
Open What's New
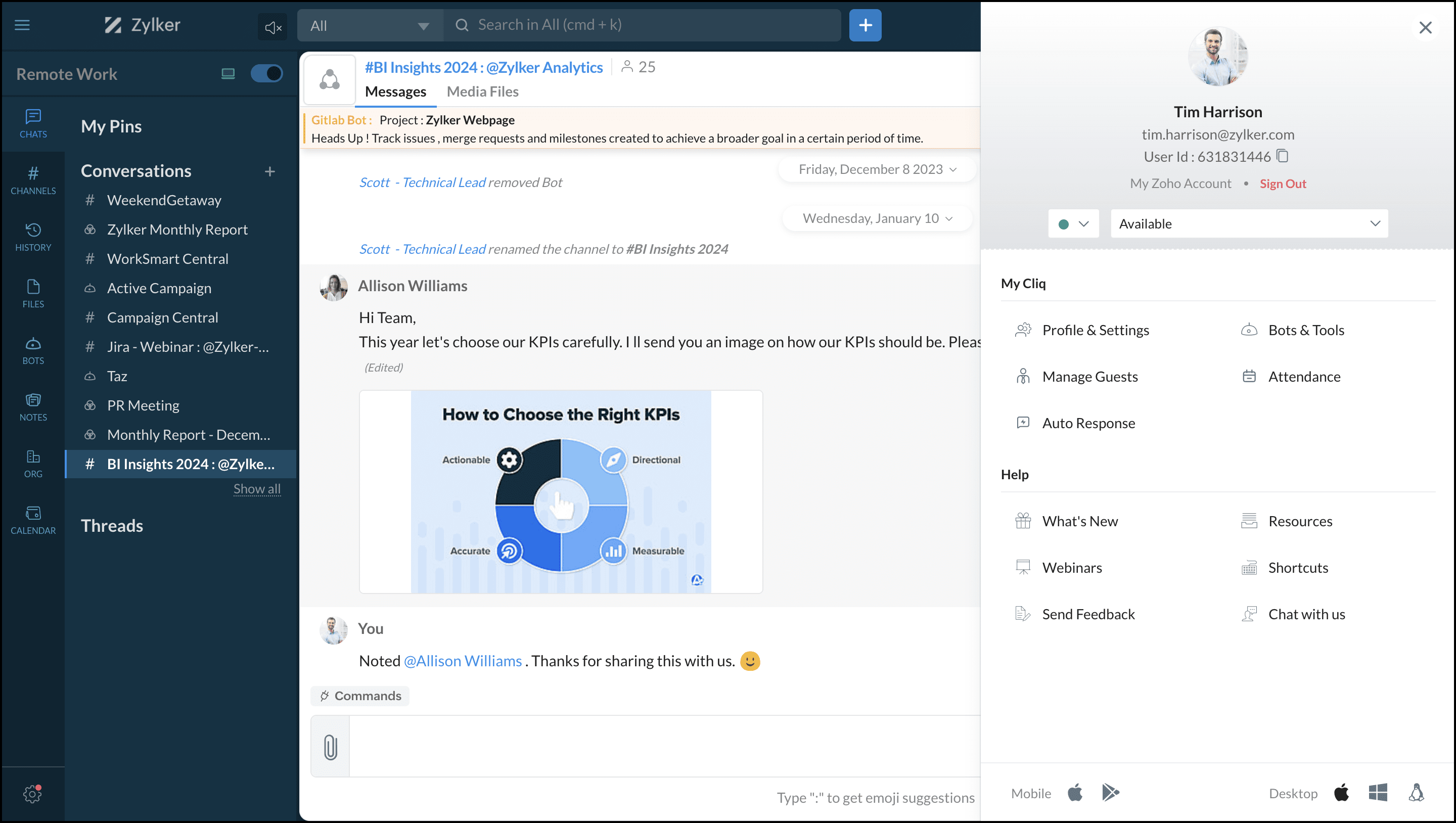click(x=1067, y=521)
